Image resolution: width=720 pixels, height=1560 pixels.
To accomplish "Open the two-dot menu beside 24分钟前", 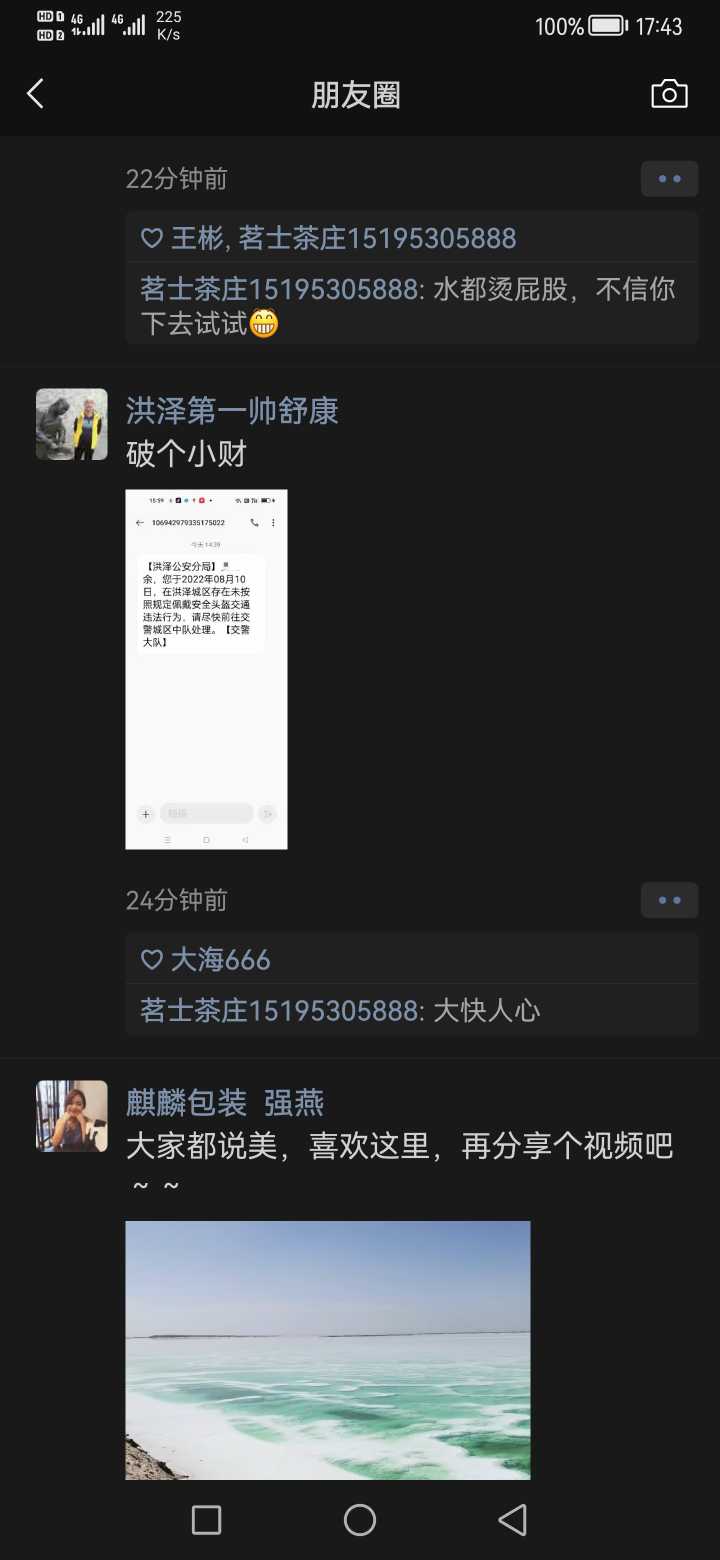I will click(x=669, y=901).
